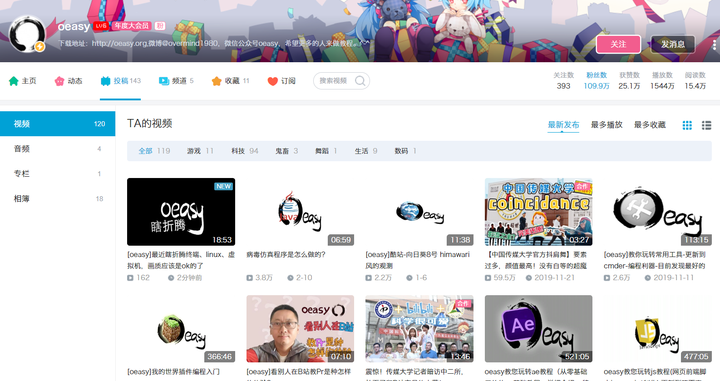Sort videos by 最多收藏
Viewport: 720px width, 381px height.
(650, 125)
